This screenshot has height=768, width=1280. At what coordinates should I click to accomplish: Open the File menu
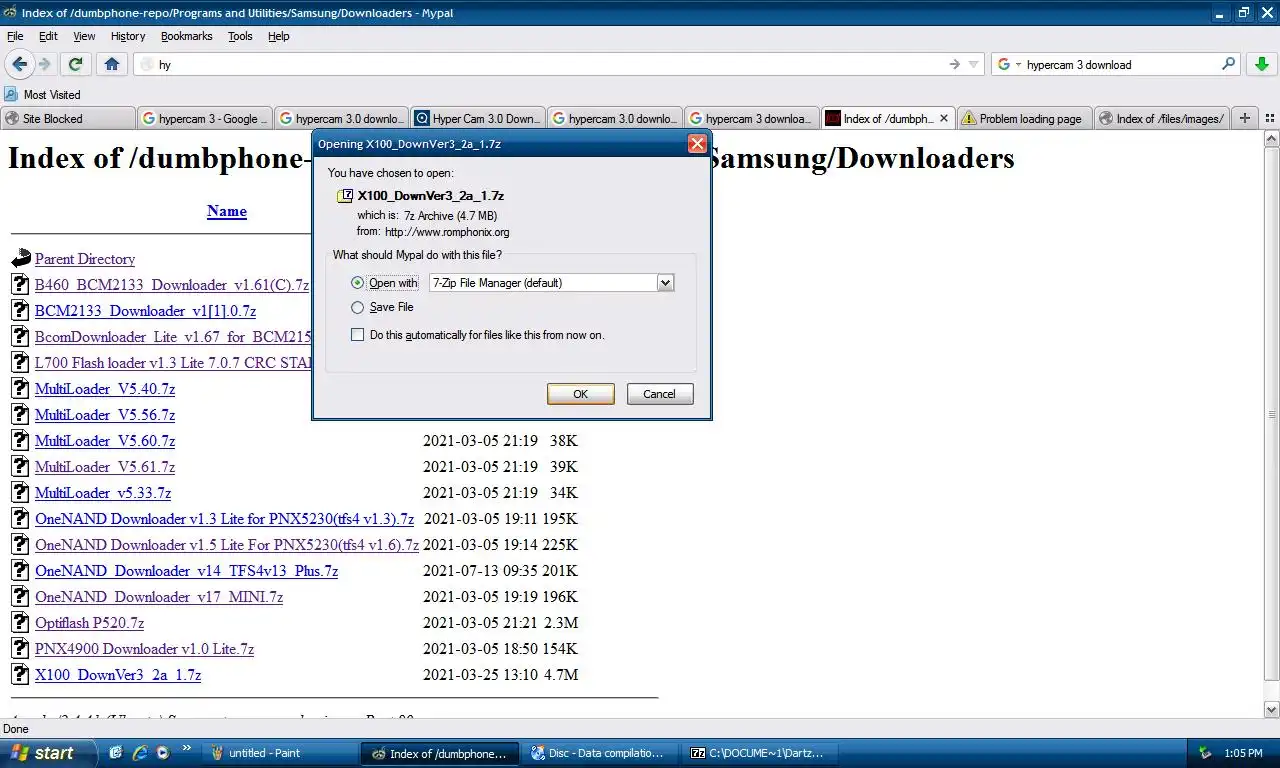pos(15,36)
